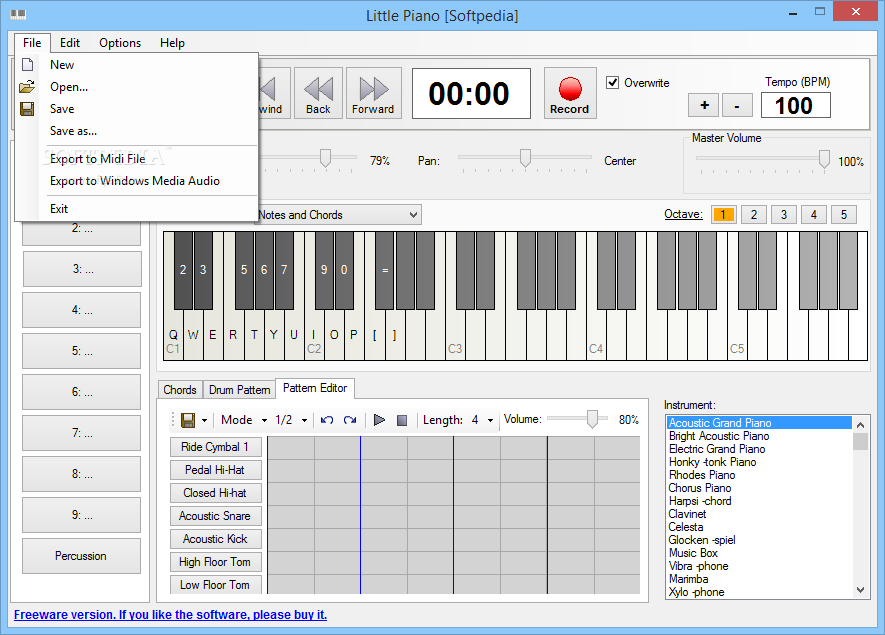Select track button 5: ...

82,351
